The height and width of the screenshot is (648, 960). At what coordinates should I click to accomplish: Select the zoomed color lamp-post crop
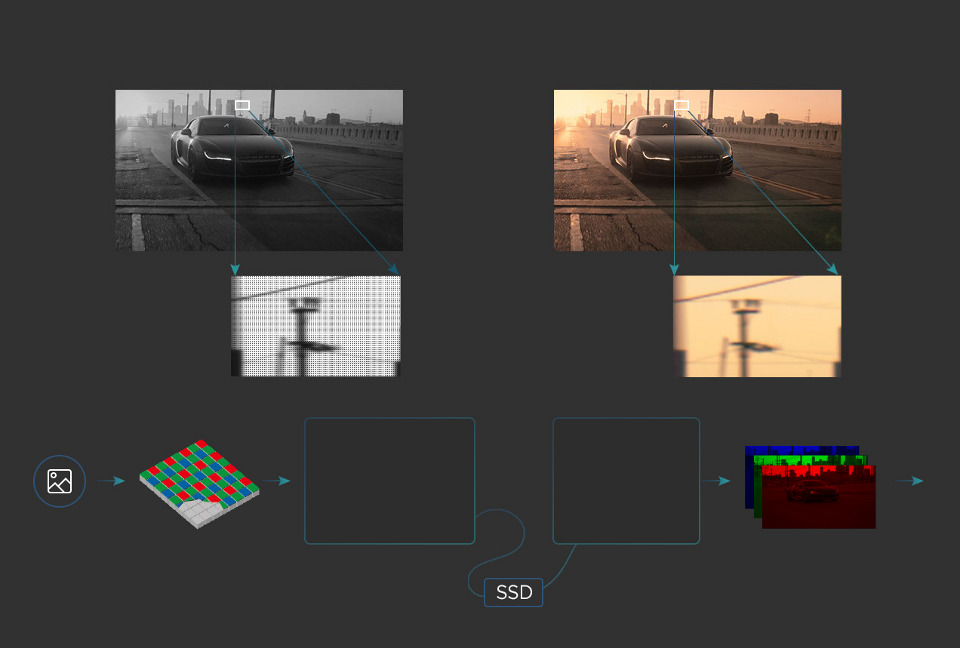(757, 326)
